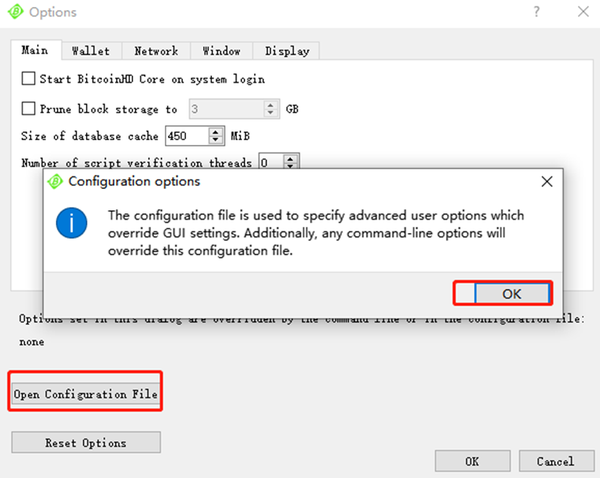
Task: Go to the Display tab
Action: pos(287,51)
